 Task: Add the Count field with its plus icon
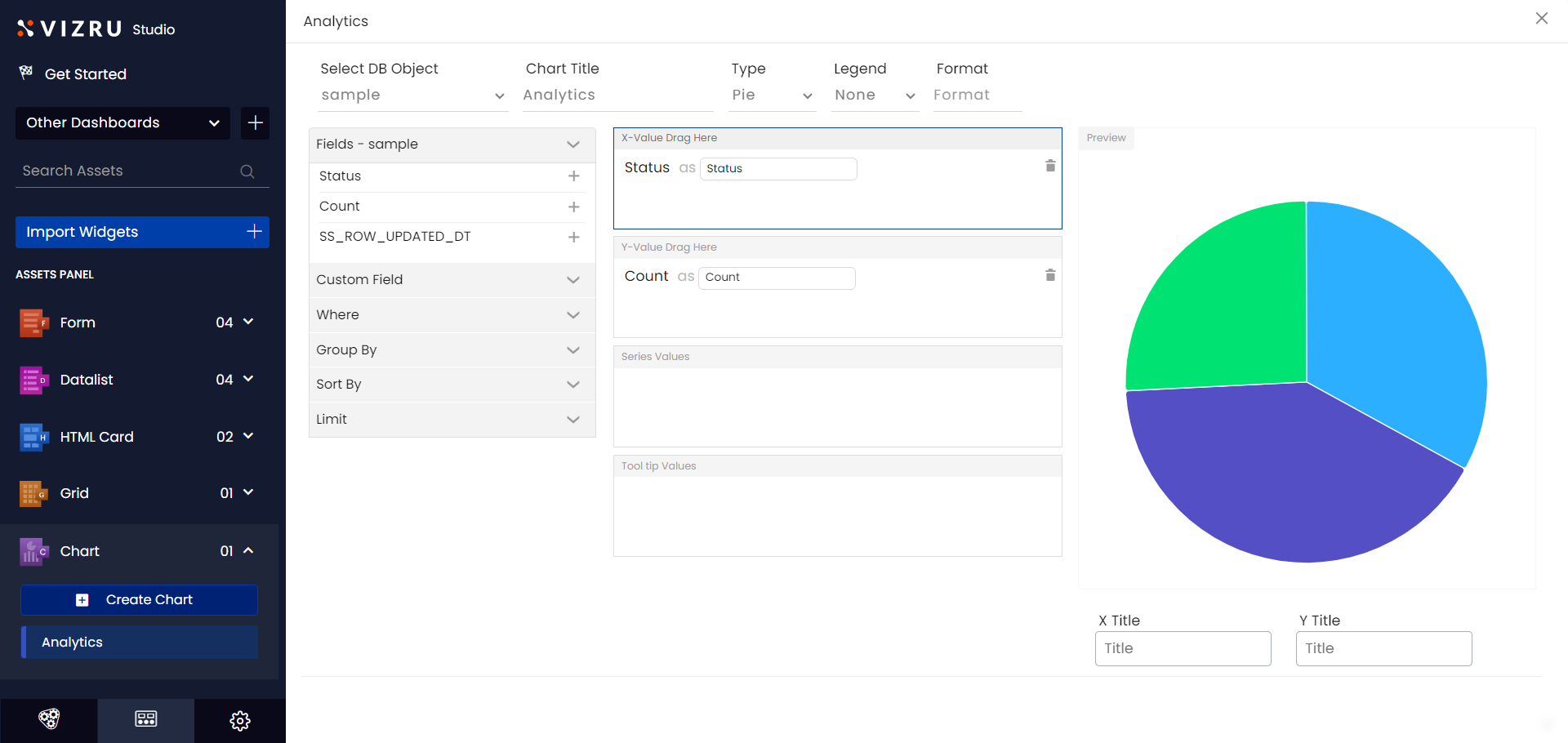(573, 207)
